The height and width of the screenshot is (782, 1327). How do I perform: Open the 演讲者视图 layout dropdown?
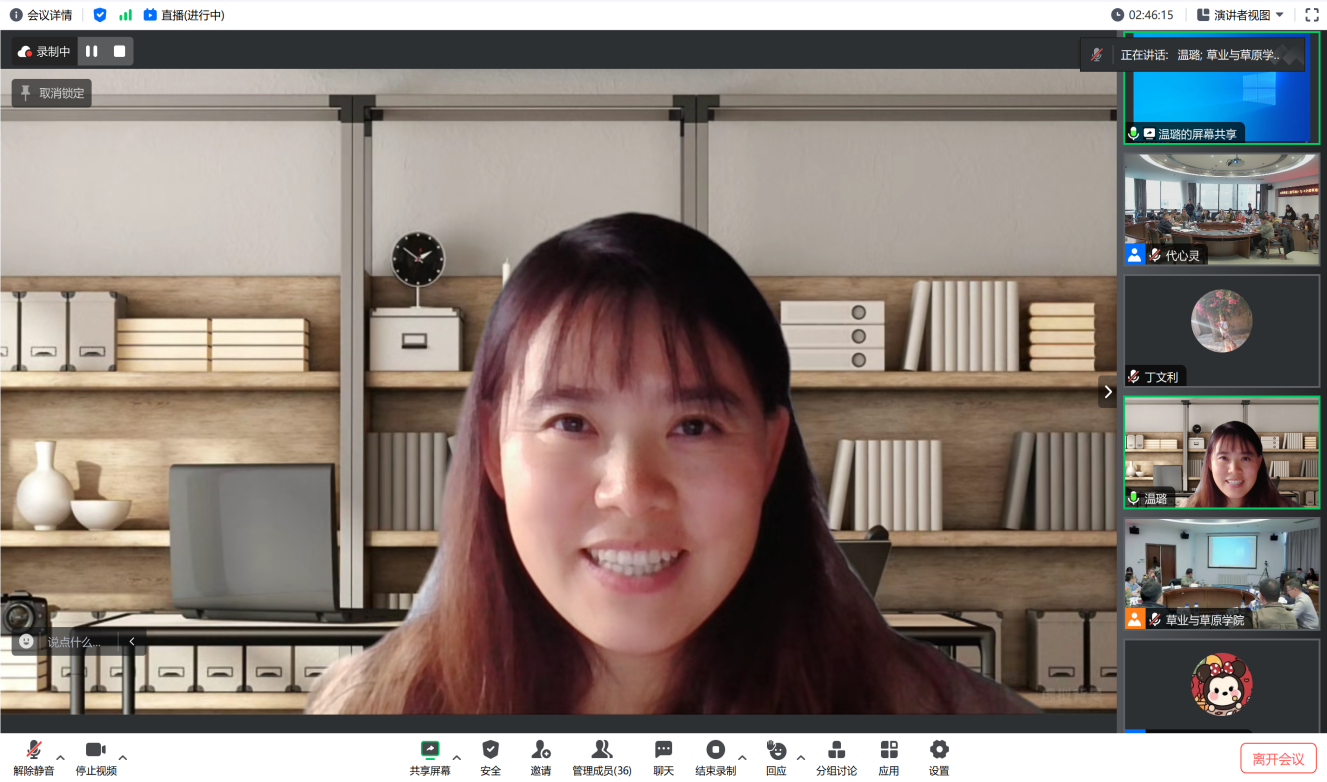point(1241,15)
